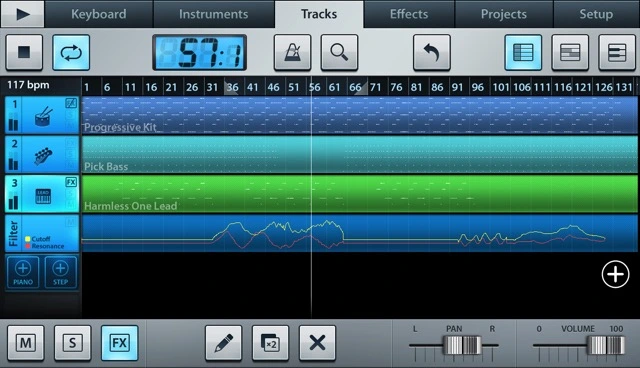Toggle Solo with the S button

(x=72, y=343)
